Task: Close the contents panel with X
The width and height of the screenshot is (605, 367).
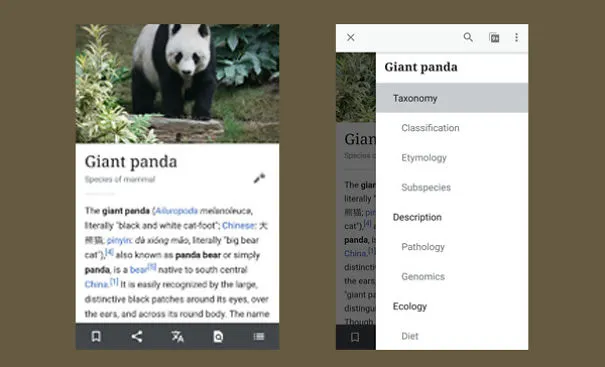Action: pyautogui.click(x=350, y=37)
